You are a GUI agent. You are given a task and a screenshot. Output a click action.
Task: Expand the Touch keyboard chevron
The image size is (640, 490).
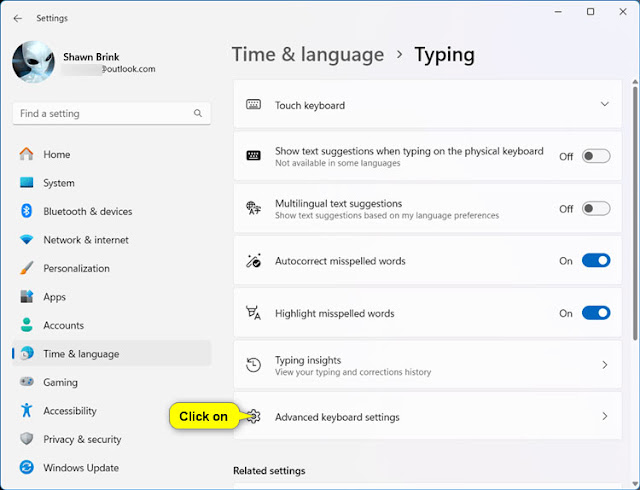pyautogui.click(x=604, y=104)
